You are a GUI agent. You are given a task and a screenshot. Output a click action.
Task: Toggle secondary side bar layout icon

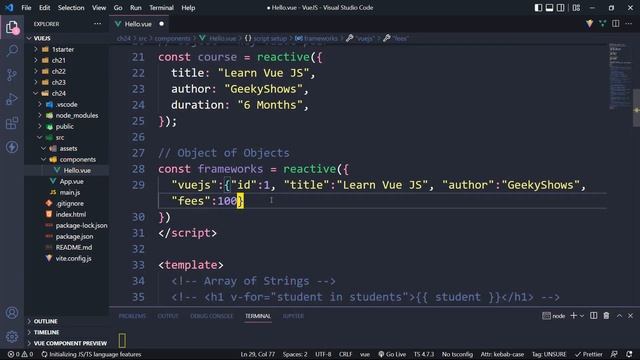coord(561,7)
